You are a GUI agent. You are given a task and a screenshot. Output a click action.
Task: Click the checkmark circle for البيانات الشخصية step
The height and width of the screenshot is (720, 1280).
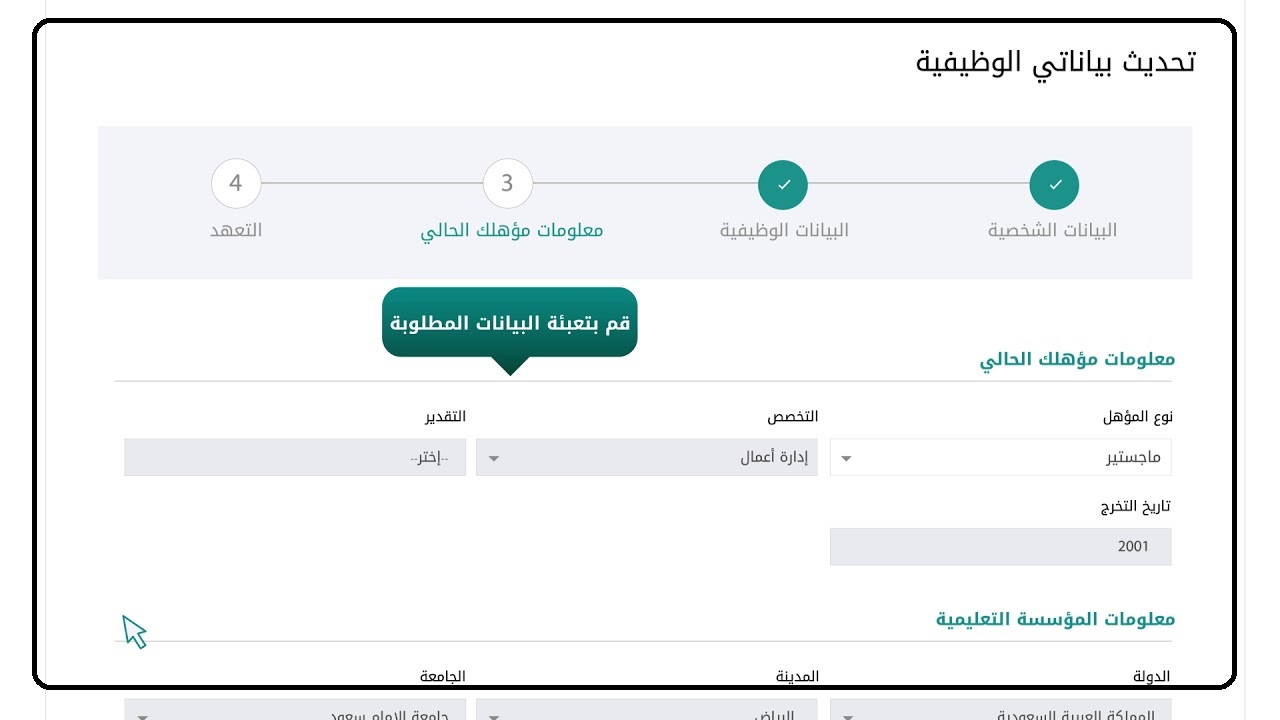coord(1054,184)
